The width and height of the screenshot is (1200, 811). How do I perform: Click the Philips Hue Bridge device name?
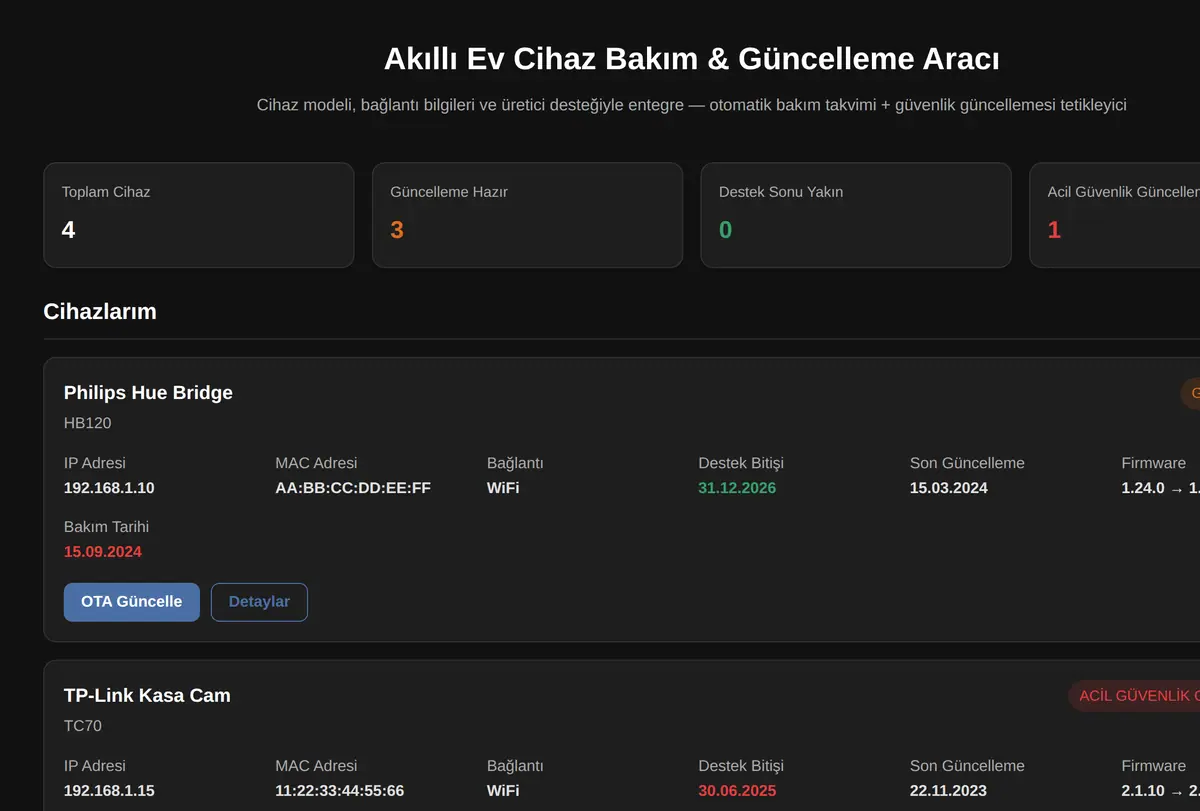coord(148,393)
